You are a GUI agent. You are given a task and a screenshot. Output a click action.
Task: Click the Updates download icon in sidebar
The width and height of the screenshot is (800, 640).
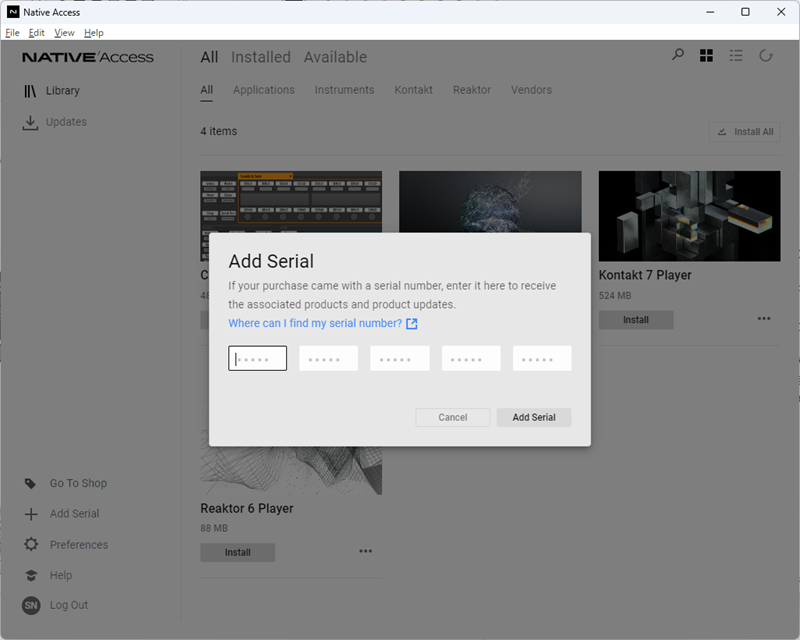30,122
